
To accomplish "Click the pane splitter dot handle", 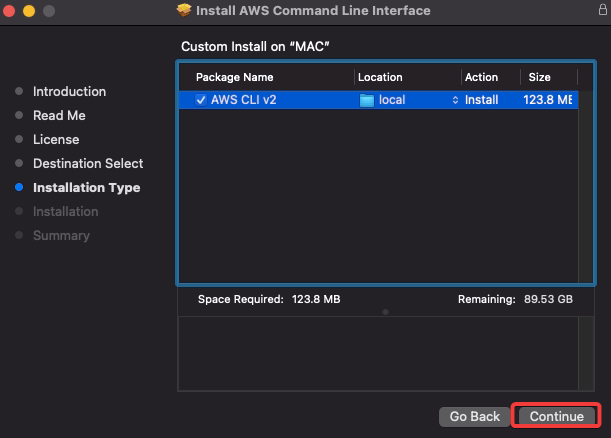I will (x=385, y=312).
